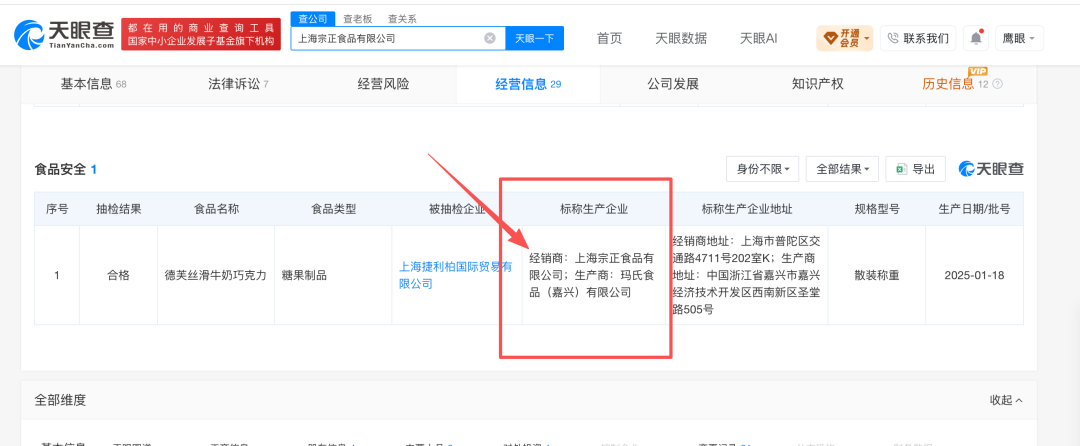The image size is (1080, 446).
Task: Clear the search box text
Action: (x=490, y=39)
